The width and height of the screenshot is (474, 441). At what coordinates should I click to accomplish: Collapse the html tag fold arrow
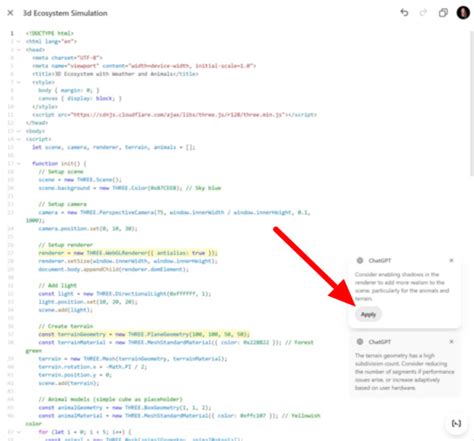point(19,42)
